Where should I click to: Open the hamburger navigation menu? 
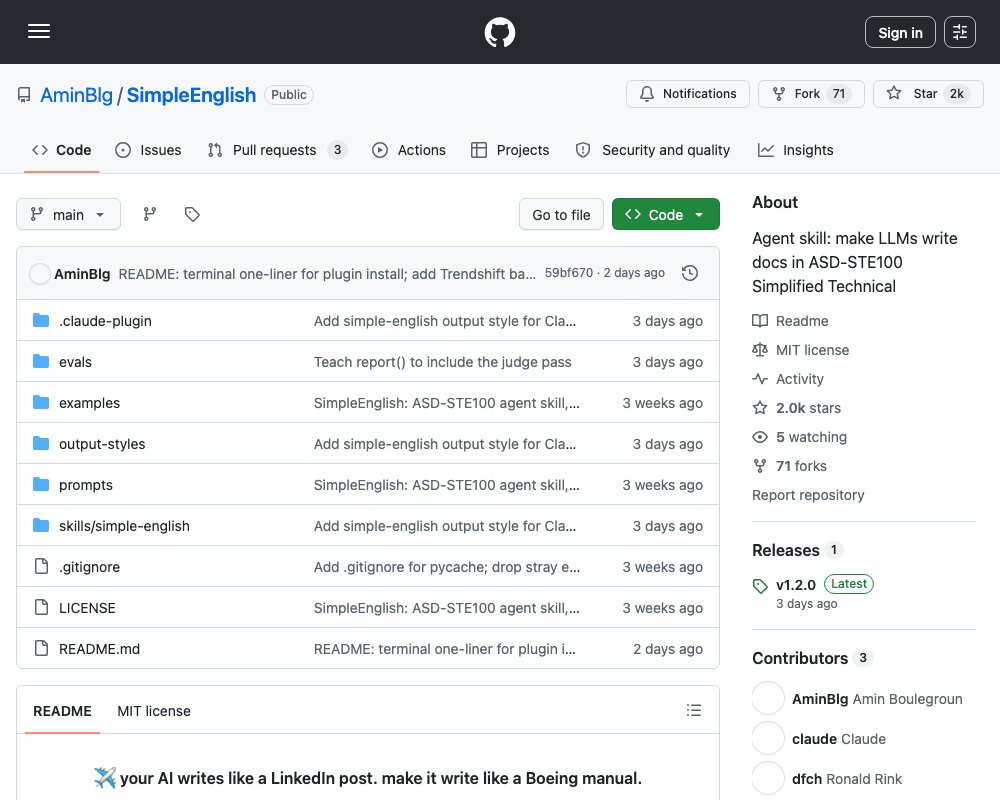[x=39, y=31]
